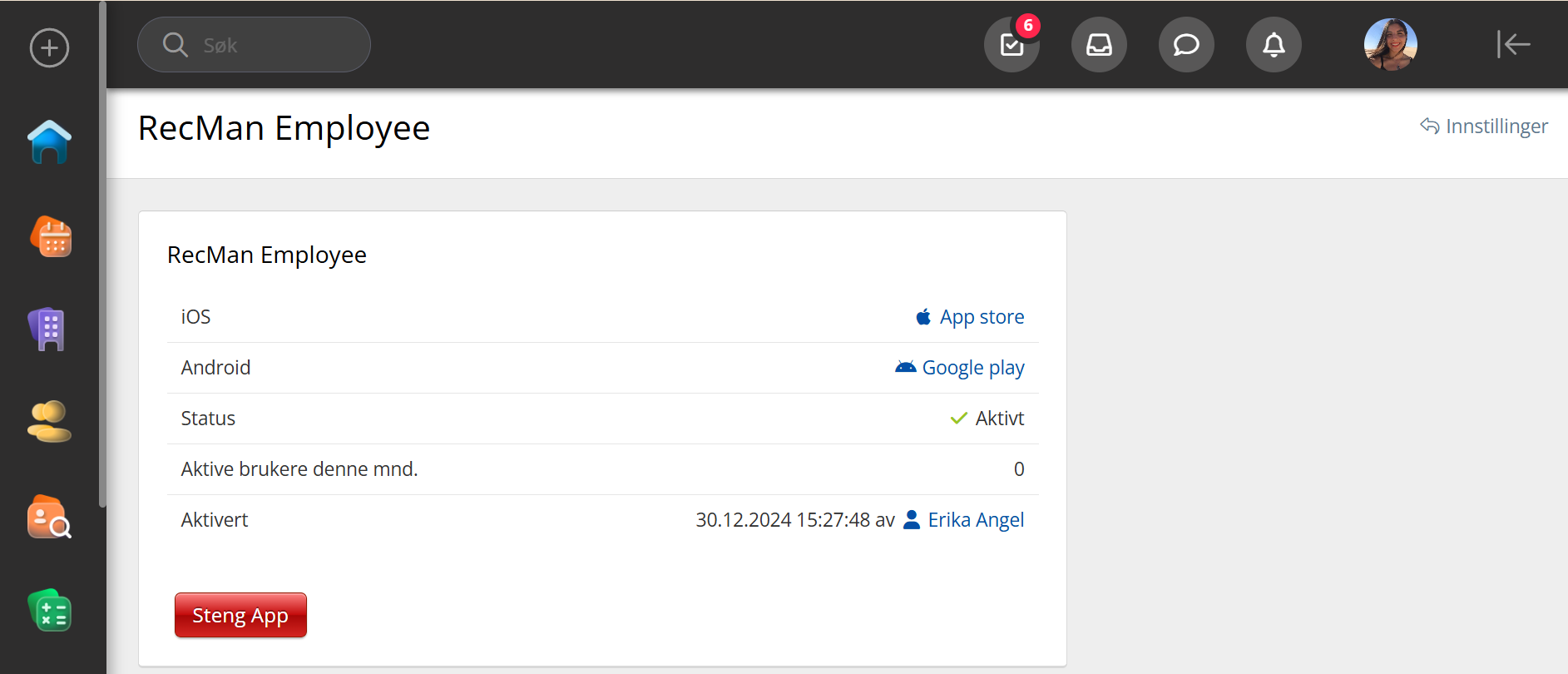Click the sidebar vertical scrollbar
Image resolution: width=1568 pixels, height=674 pixels.
click(x=102, y=250)
